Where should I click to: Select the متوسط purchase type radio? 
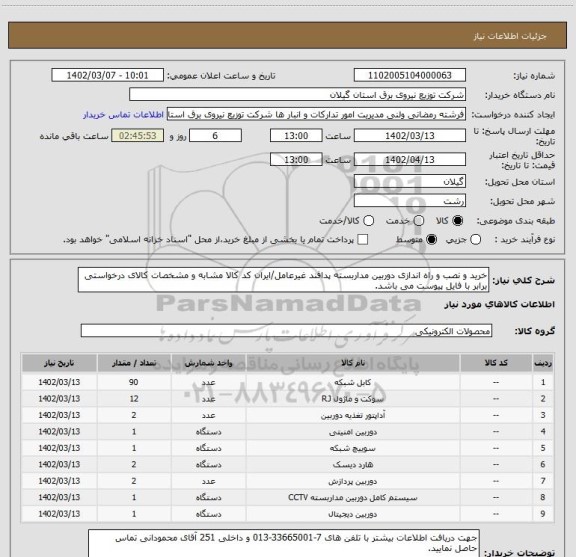pyautogui.click(x=431, y=240)
